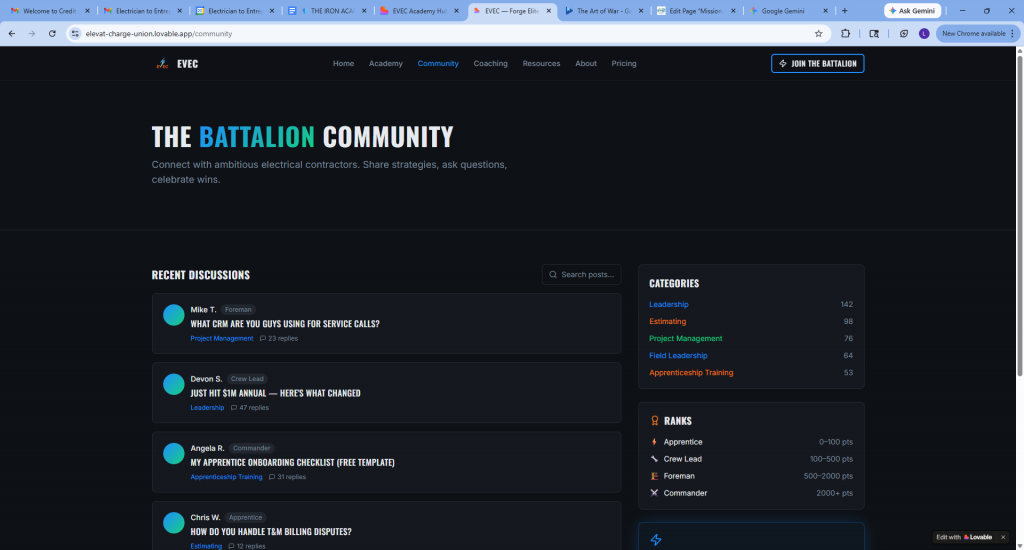
Task: Open a new browser tab
Action: pyautogui.click(x=845, y=11)
